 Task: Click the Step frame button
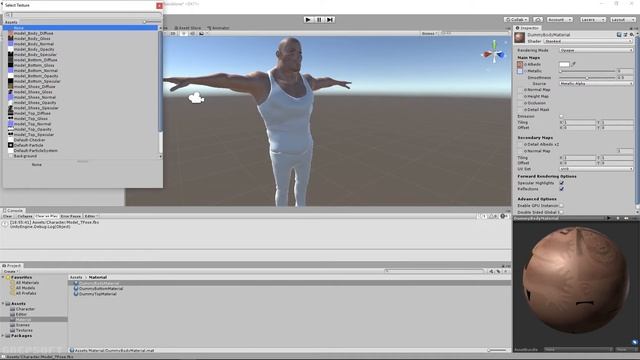330,20
